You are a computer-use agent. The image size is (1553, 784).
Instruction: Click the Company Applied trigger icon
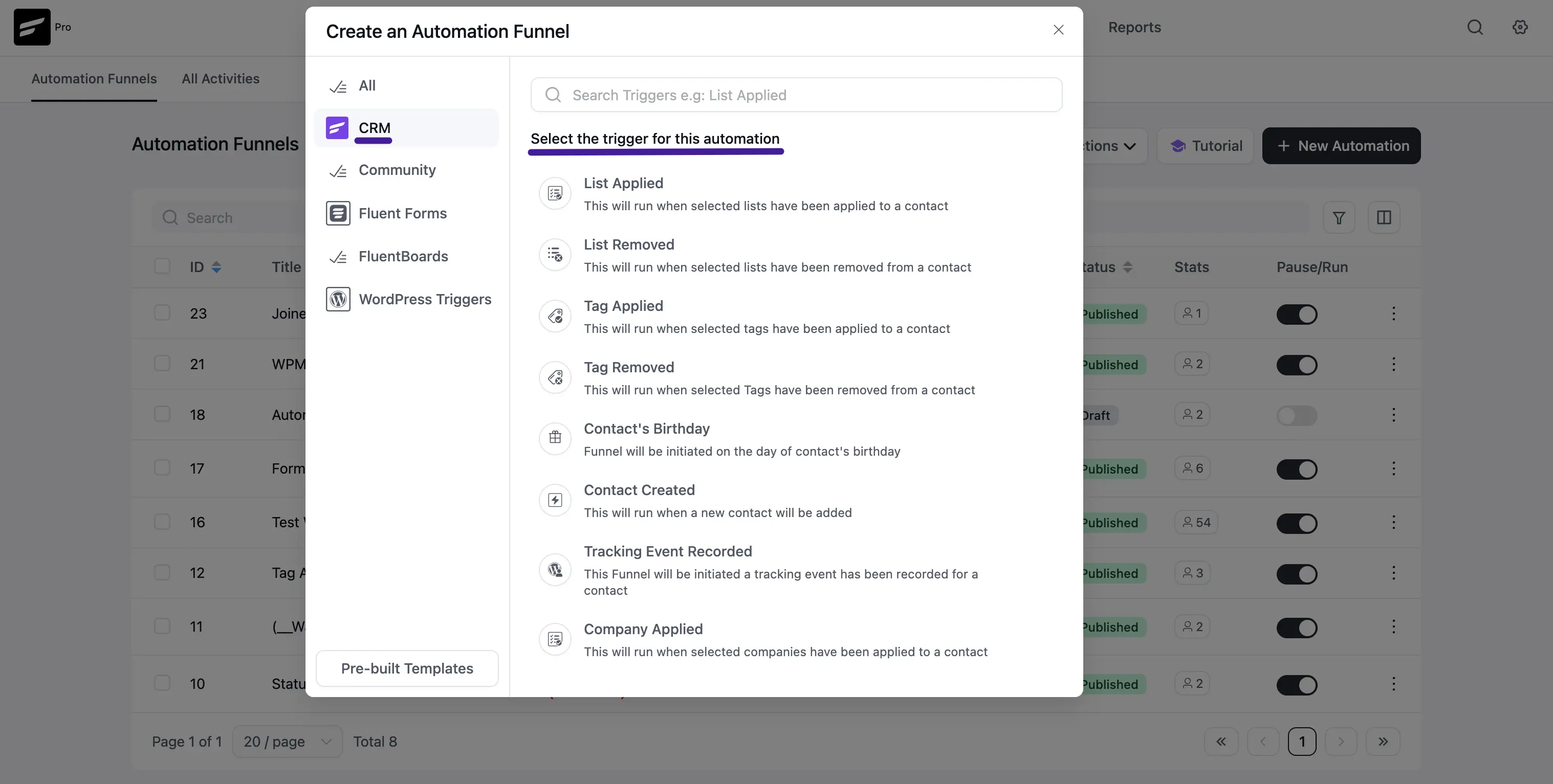coord(555,639)
